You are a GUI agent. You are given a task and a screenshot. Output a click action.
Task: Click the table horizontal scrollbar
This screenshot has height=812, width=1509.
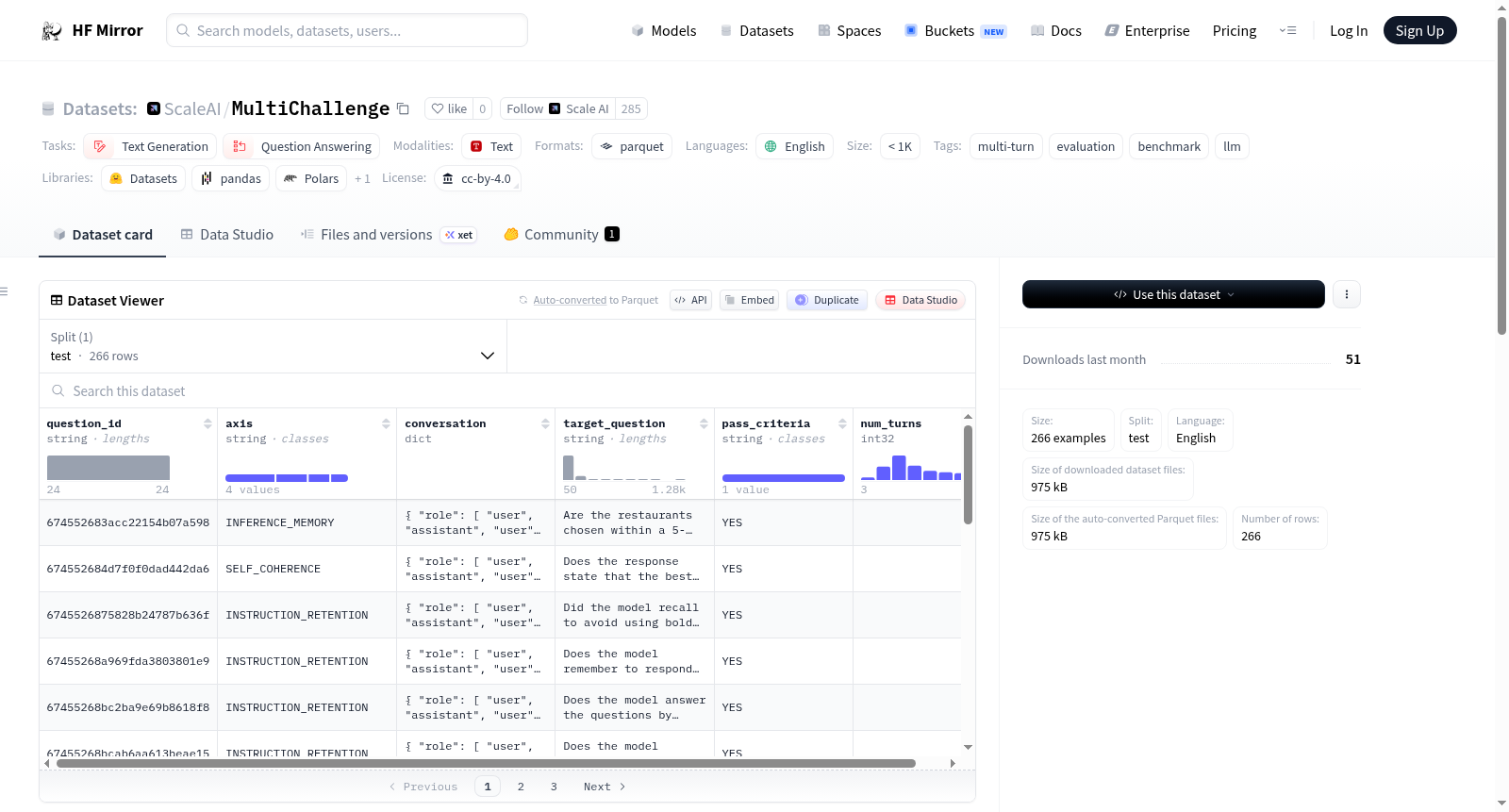point(486,763)
